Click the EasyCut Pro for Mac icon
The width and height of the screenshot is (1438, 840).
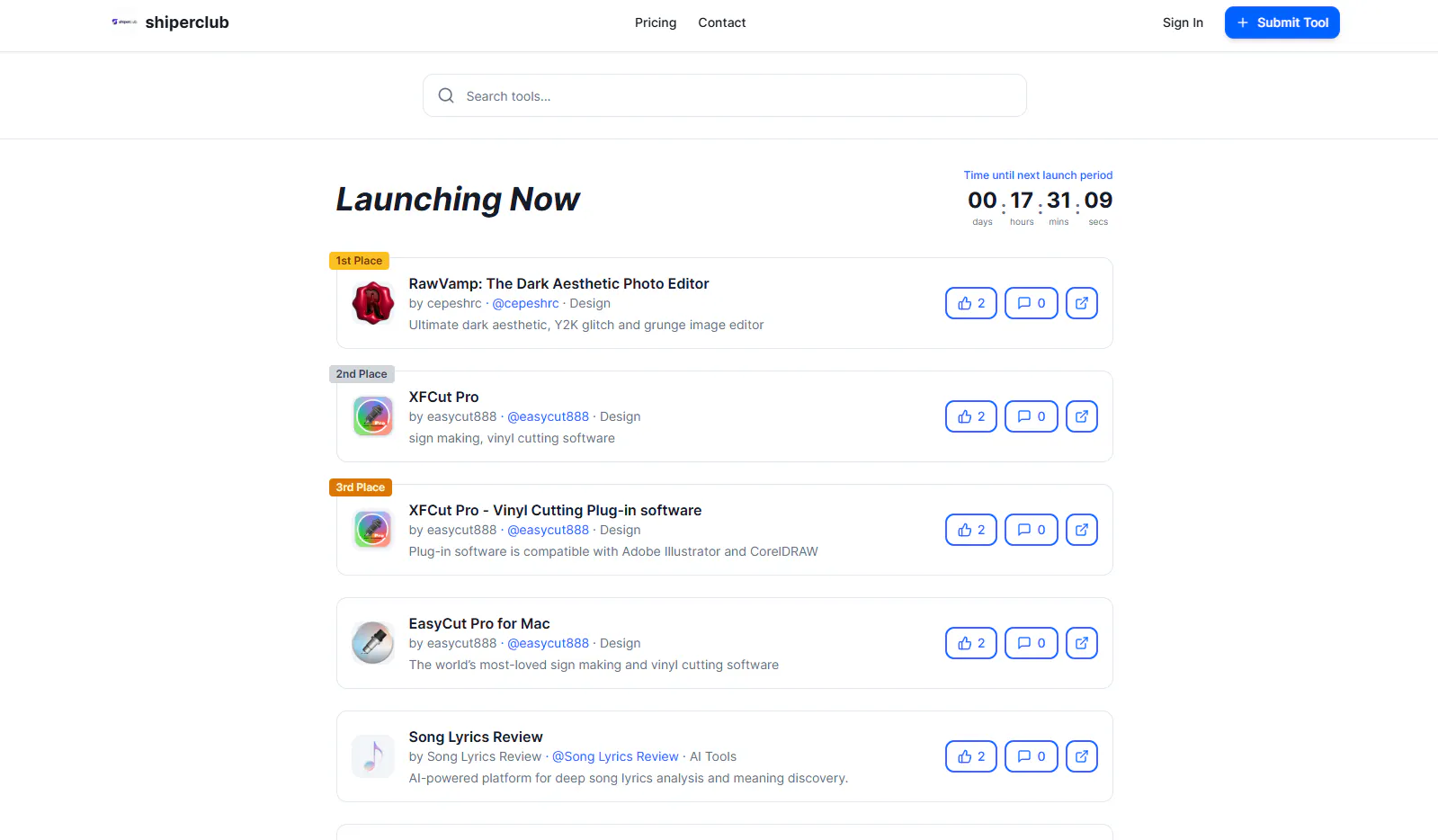(373, 643)
